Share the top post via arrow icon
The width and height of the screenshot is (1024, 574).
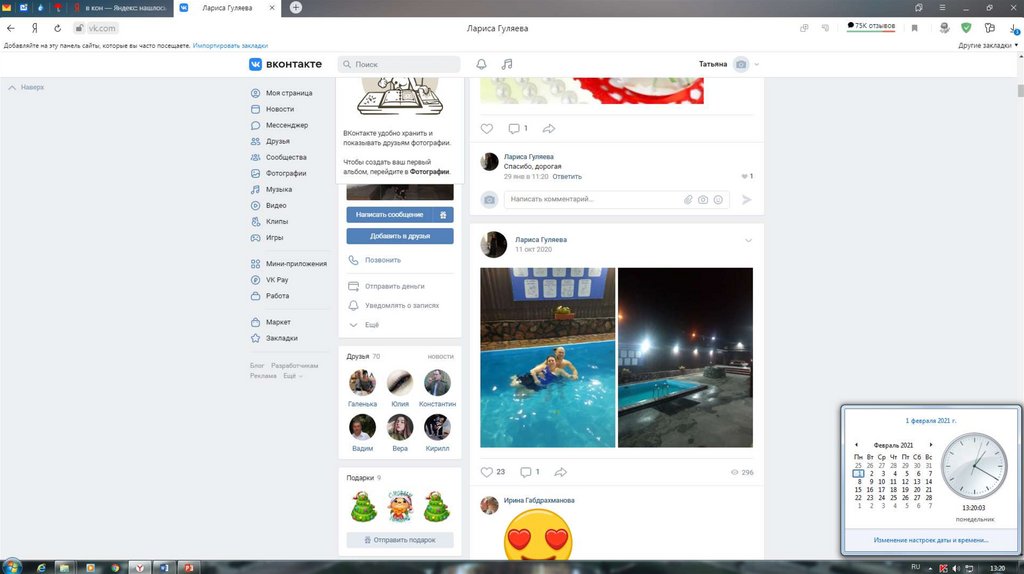[549, 129]
